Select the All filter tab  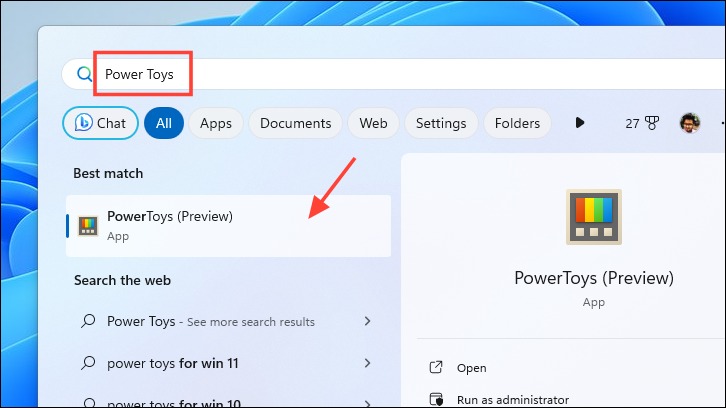click(x=164, y=123)
